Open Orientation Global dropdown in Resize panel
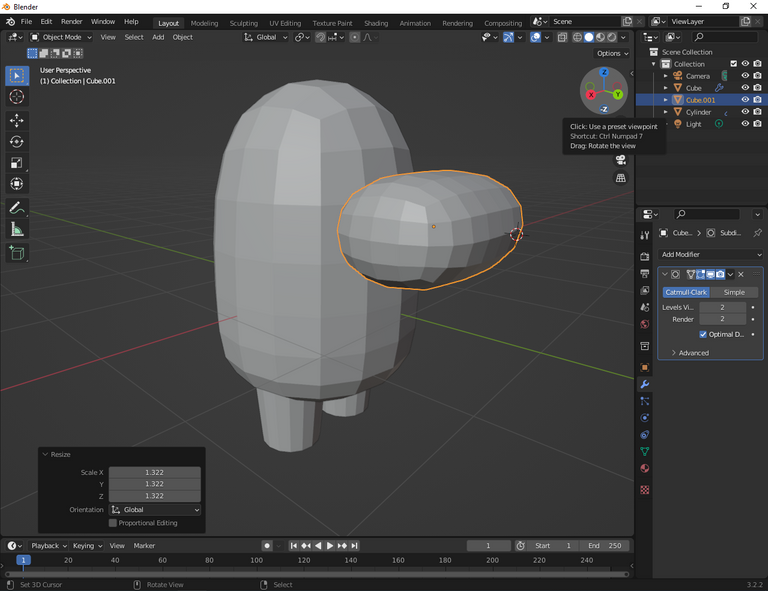 click(x=155, y=510)
